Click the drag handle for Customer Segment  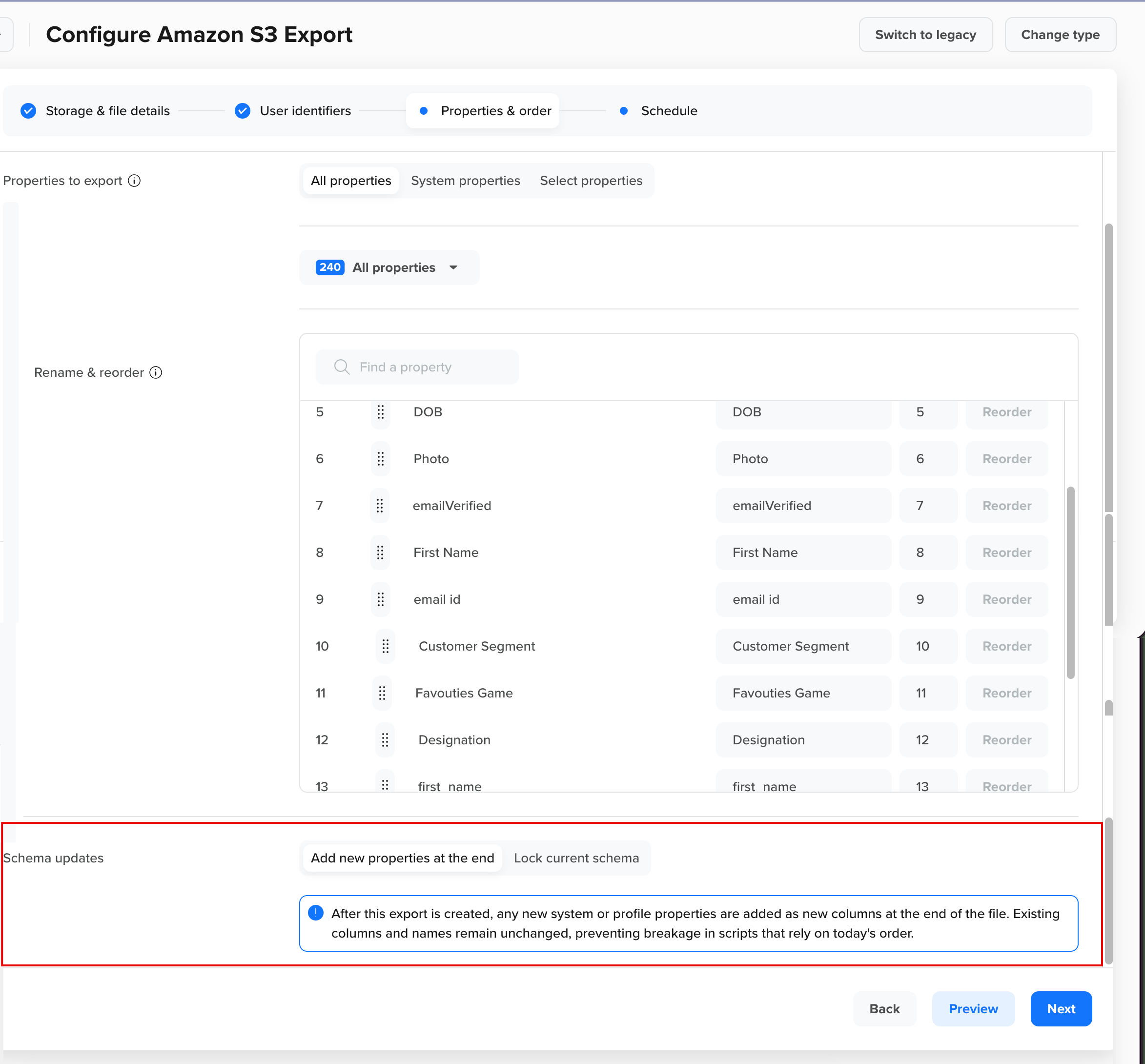pos(386,646)
